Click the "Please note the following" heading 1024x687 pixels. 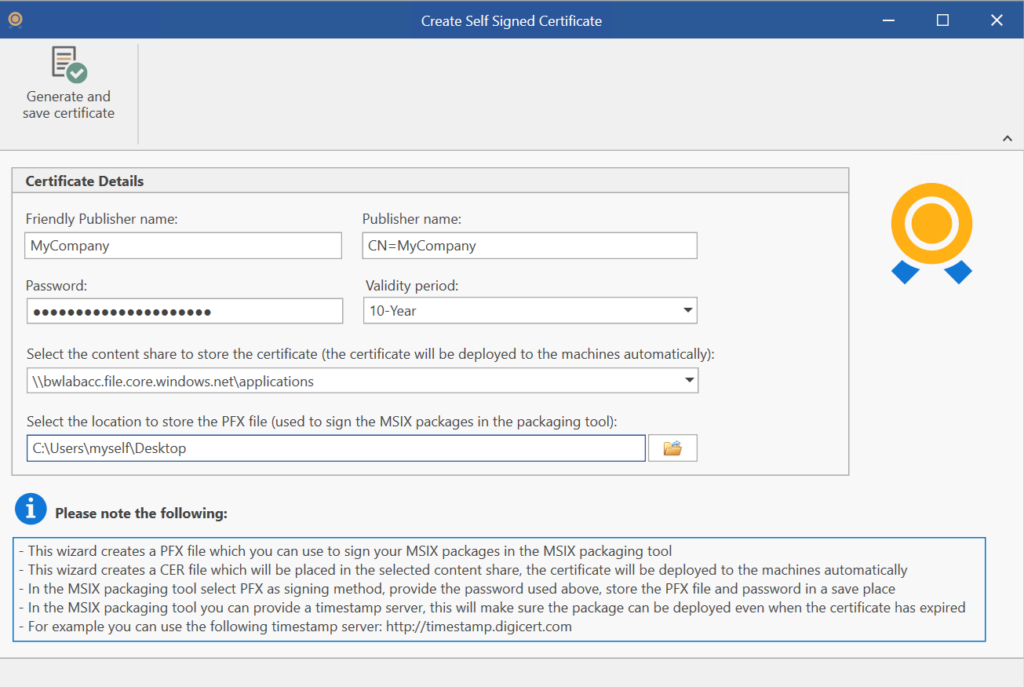coord(141,513)
